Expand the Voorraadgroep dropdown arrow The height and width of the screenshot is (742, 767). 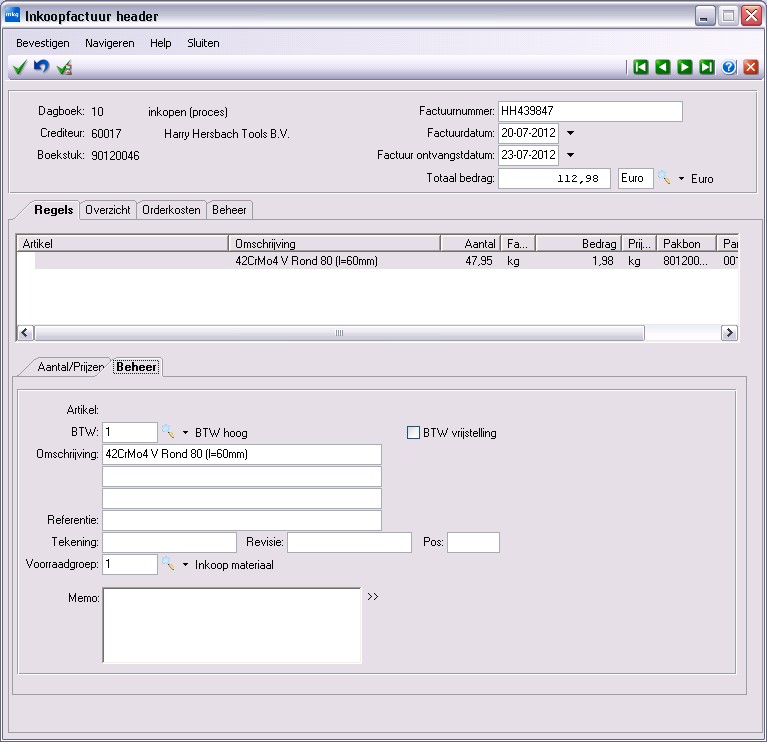click(x=185, y=564)
